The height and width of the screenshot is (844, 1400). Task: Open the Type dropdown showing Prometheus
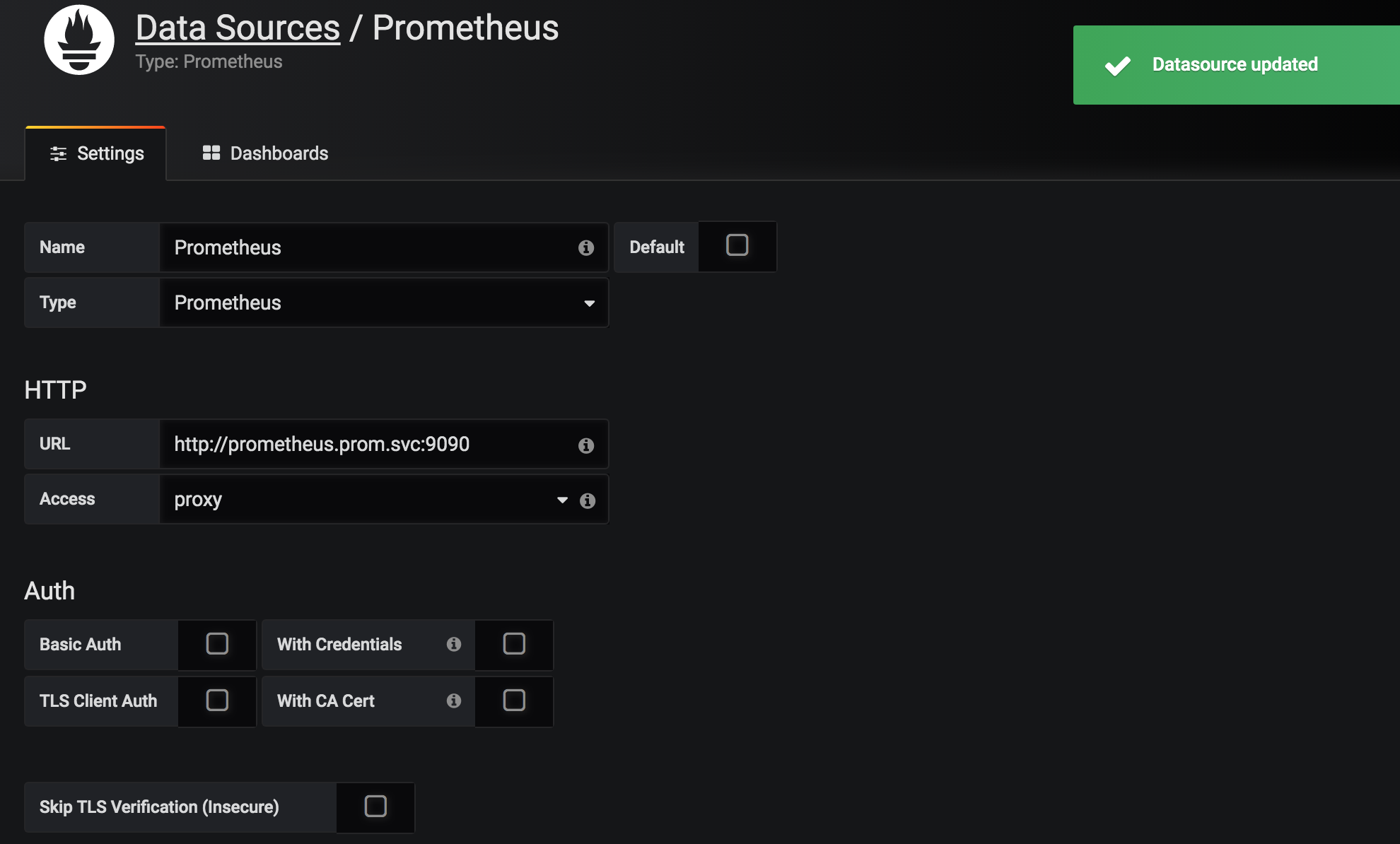384,303
